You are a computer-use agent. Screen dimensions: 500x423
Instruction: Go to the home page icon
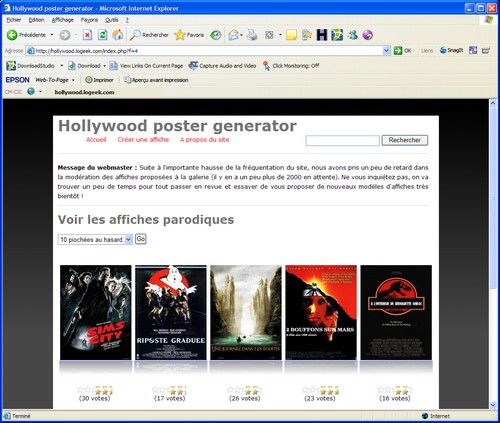click(x=118, y=35)
